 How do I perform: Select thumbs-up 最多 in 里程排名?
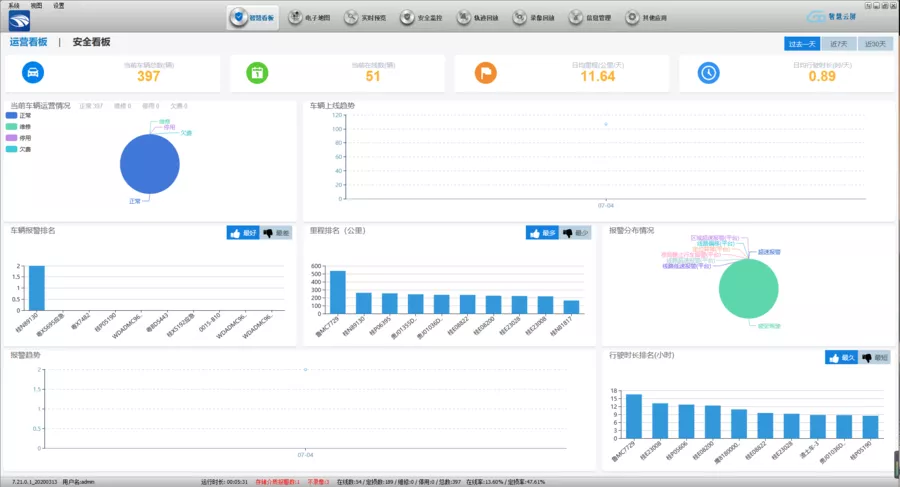(542, 233)
